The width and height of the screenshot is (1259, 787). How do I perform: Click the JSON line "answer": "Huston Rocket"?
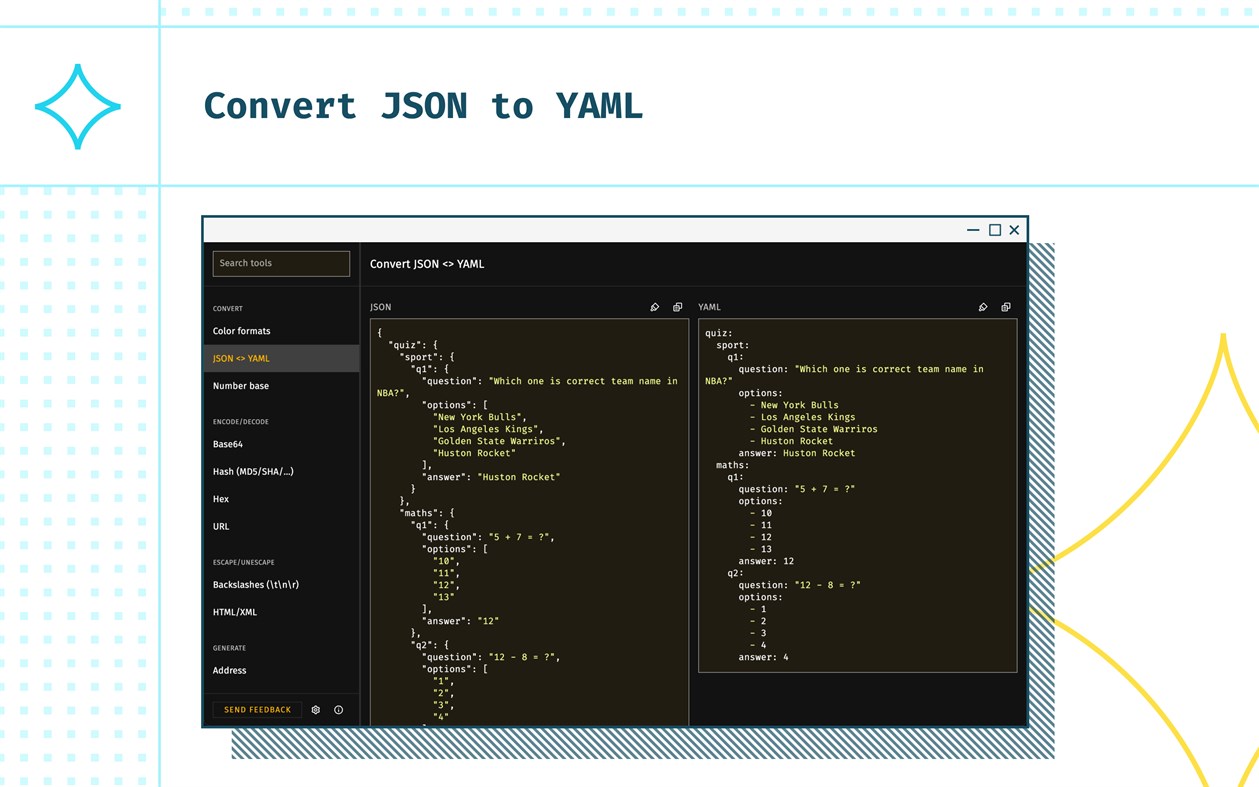(x=491, y=477)
